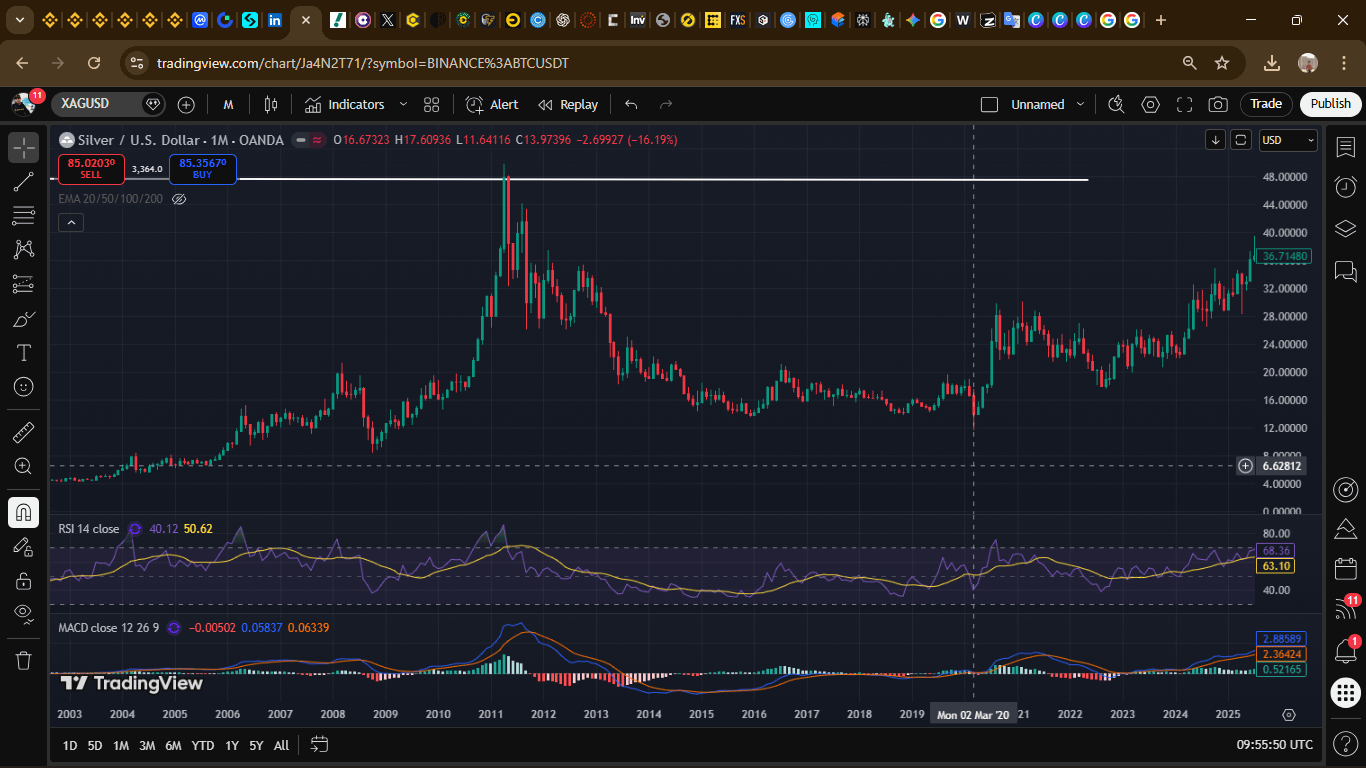Click the red SELL price button
The height and width of the screenshot is (768, 1366).
91,169
